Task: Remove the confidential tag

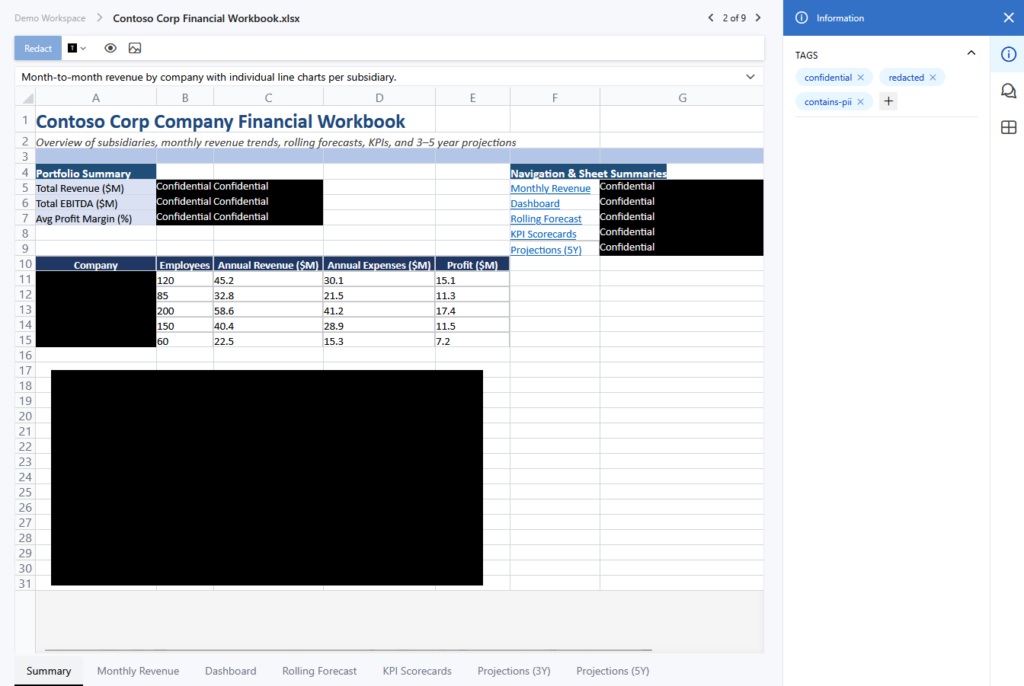Action: pyautogui.click(x=861, y=77)
